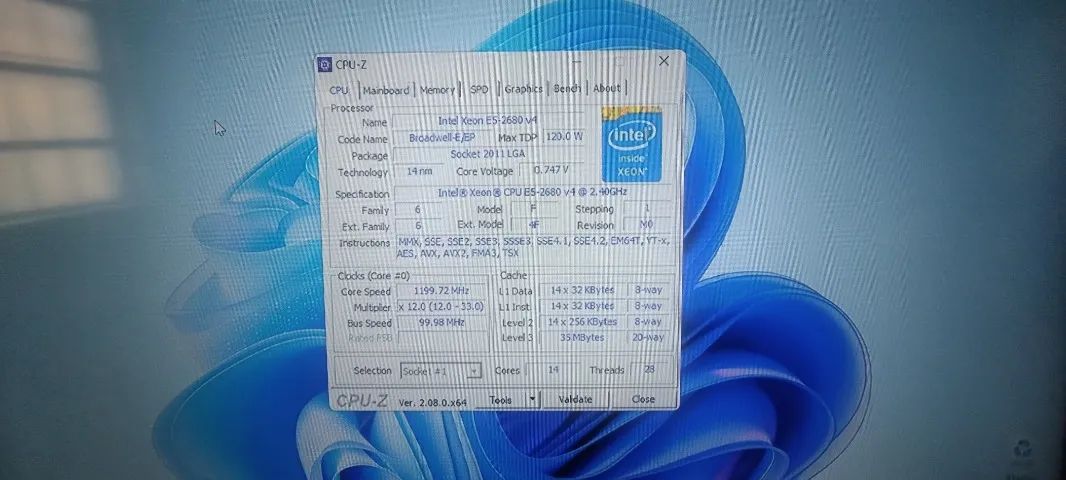Click the core speed 1199.72 MHz value
Image resolution: width=1066 pixels, height=480 pixels.
coord(441,291)
